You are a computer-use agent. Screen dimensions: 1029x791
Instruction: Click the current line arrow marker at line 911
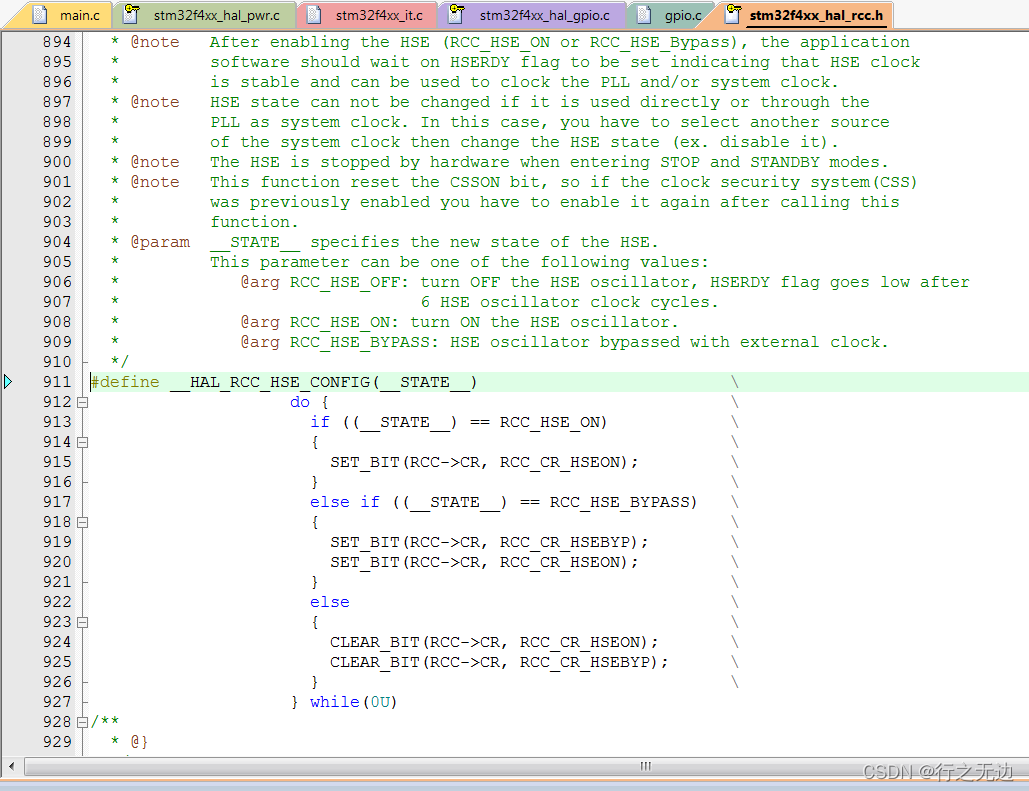[8, 381]
